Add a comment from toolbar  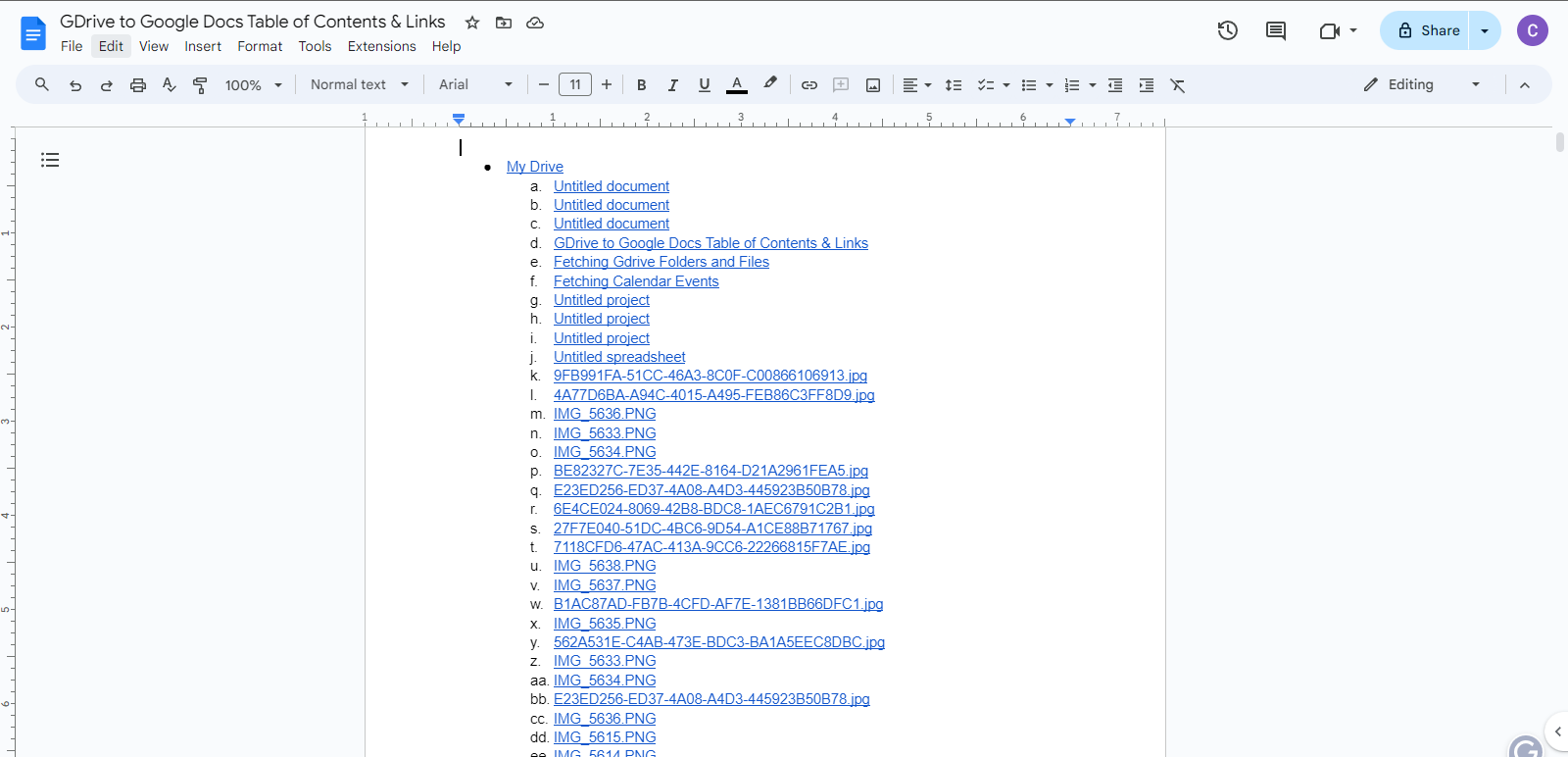(x=841, y=85)
